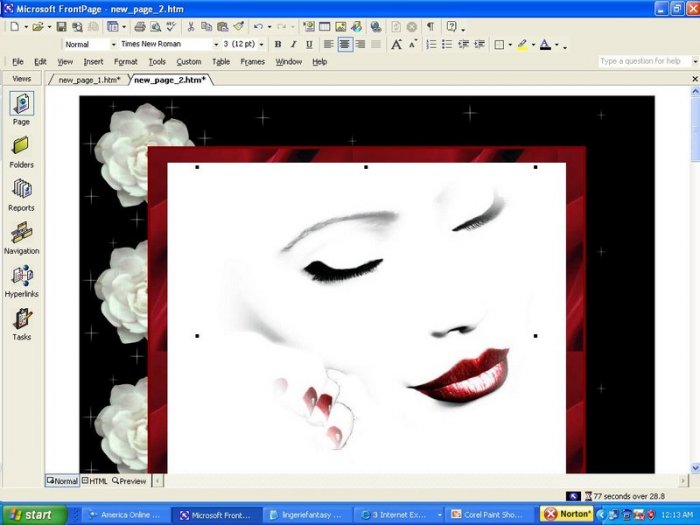
Task: Click the Decrease Indent icon
Action: coord(463,44)
